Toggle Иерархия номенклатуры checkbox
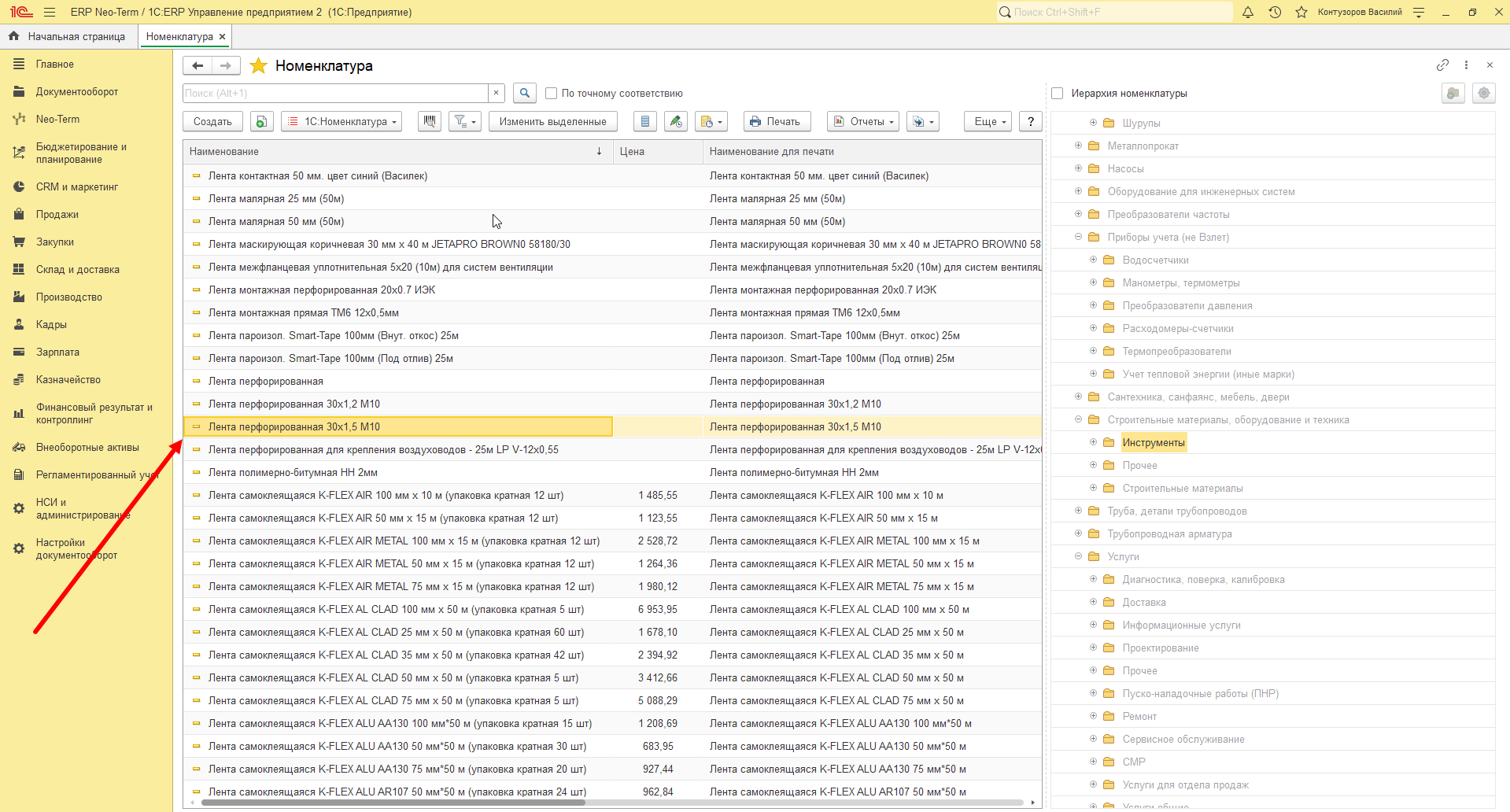1510x812 pixels. pyautogui.click(x=1057, y=93)
